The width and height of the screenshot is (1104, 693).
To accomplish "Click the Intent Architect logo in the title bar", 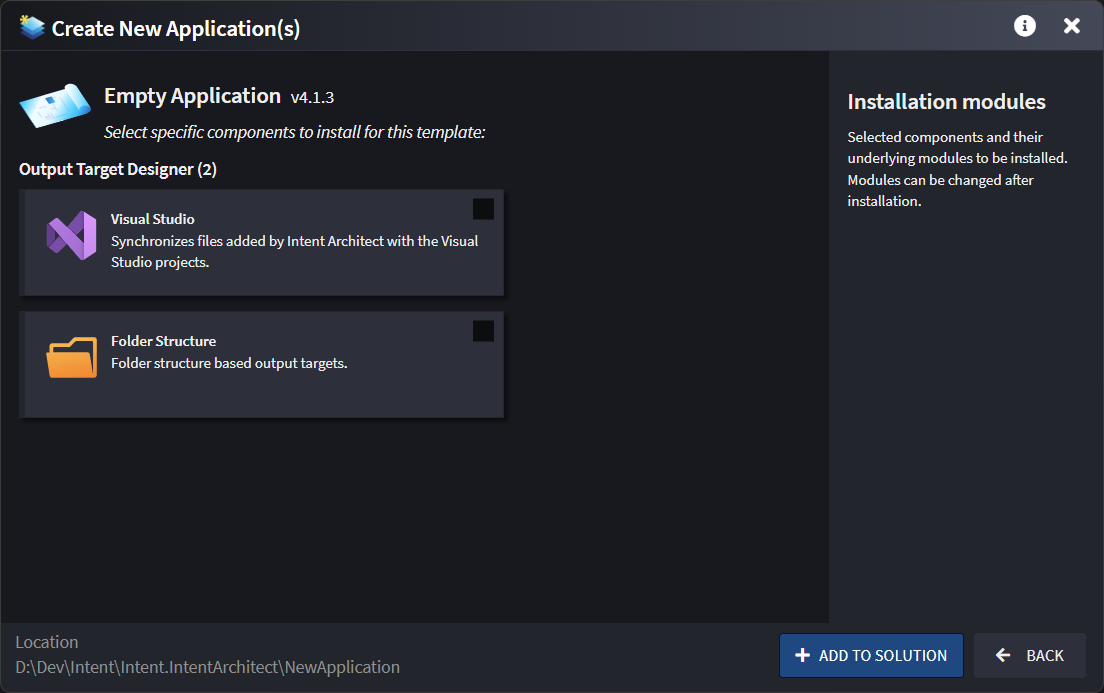I will click(32, 27).
